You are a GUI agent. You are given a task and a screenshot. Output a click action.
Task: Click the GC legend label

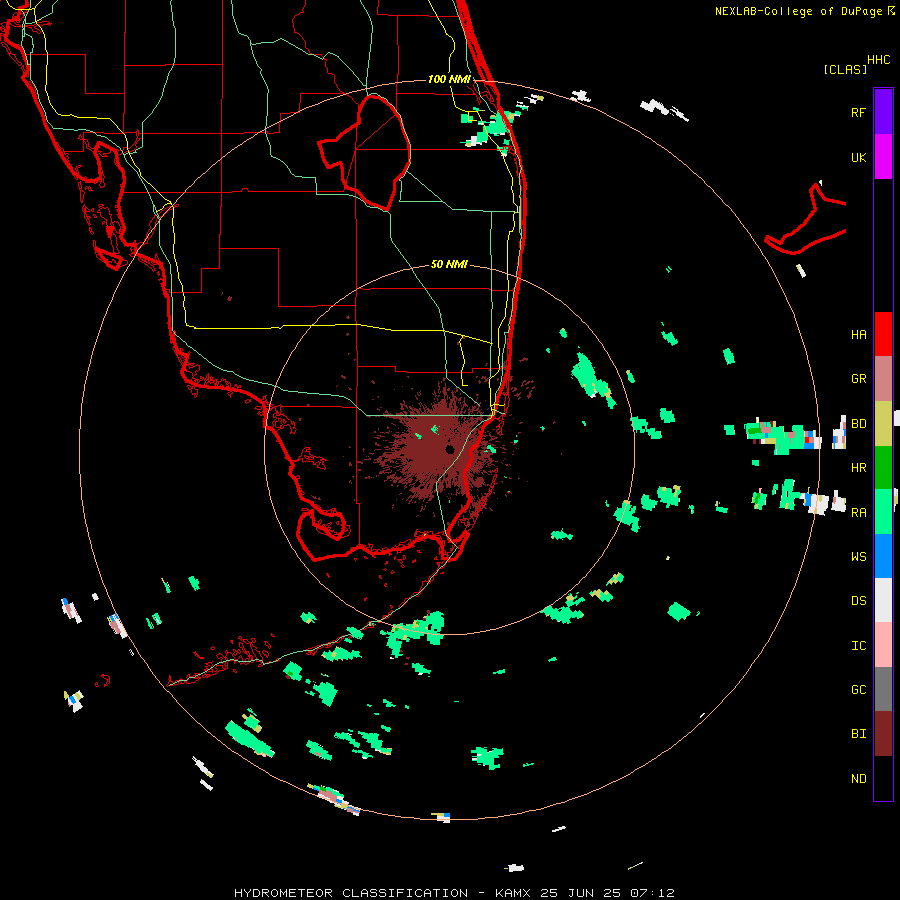pos(858,690)
